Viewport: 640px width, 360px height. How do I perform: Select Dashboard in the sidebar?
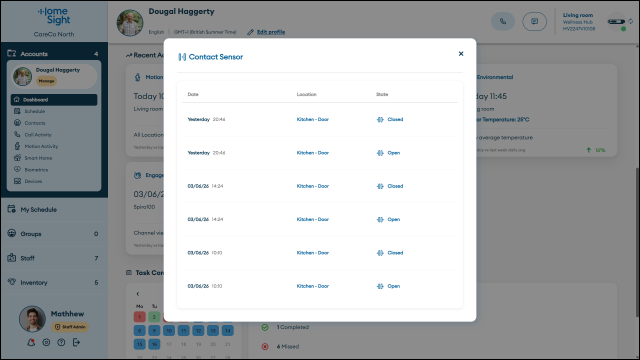pyautogui.click(x=54, y=100)
